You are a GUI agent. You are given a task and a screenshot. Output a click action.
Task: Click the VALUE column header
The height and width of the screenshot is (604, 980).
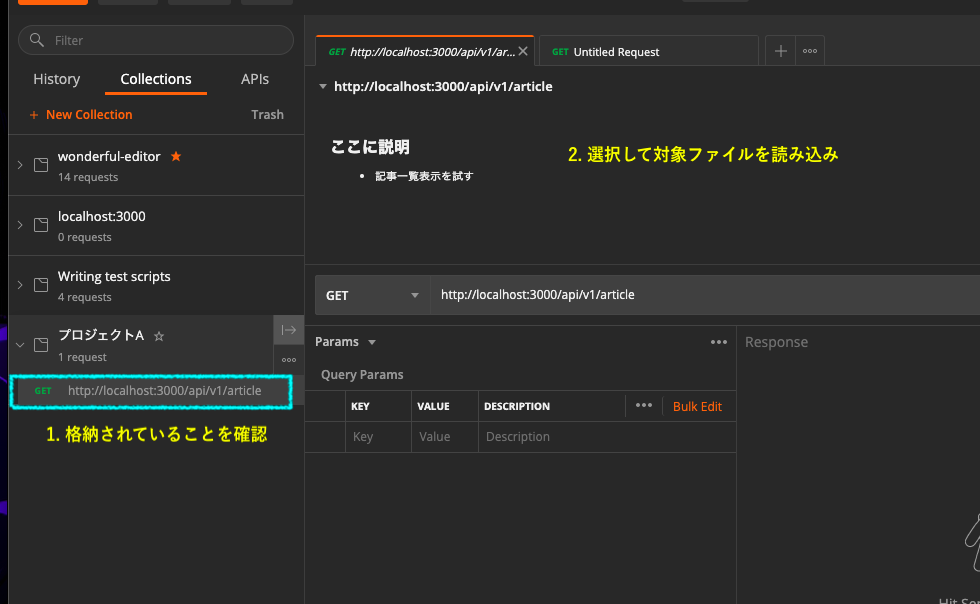tap(433, 406)
